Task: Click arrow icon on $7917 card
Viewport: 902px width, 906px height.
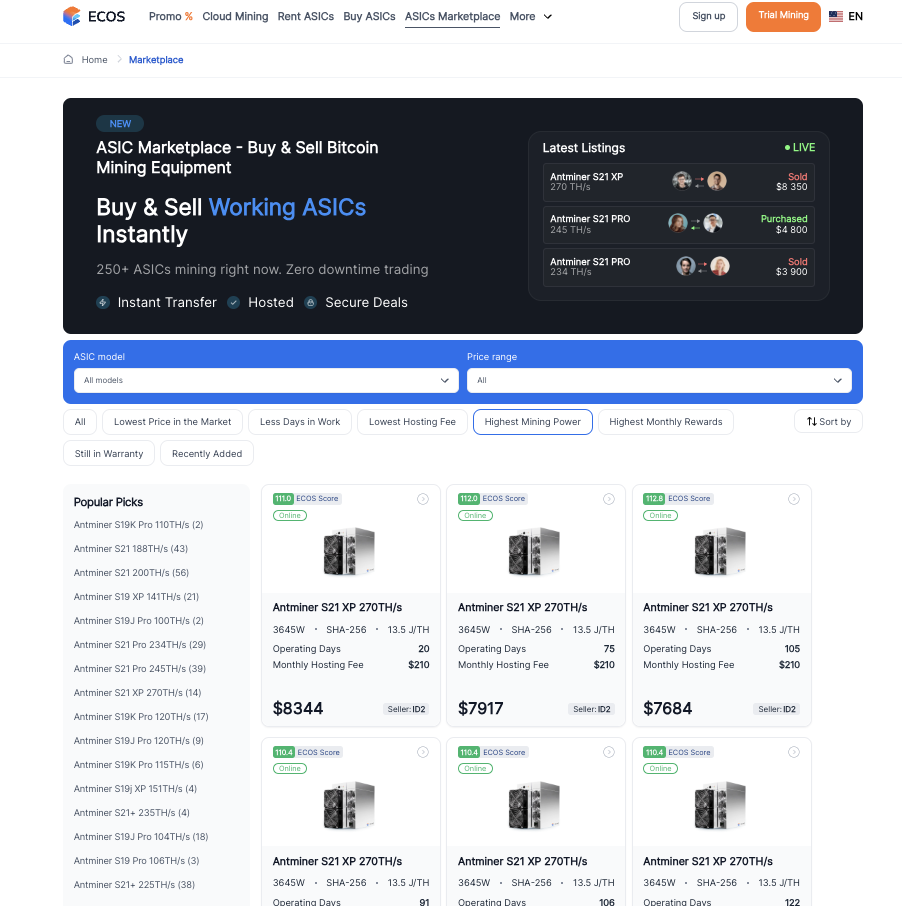Action: (x=609, y=499)
